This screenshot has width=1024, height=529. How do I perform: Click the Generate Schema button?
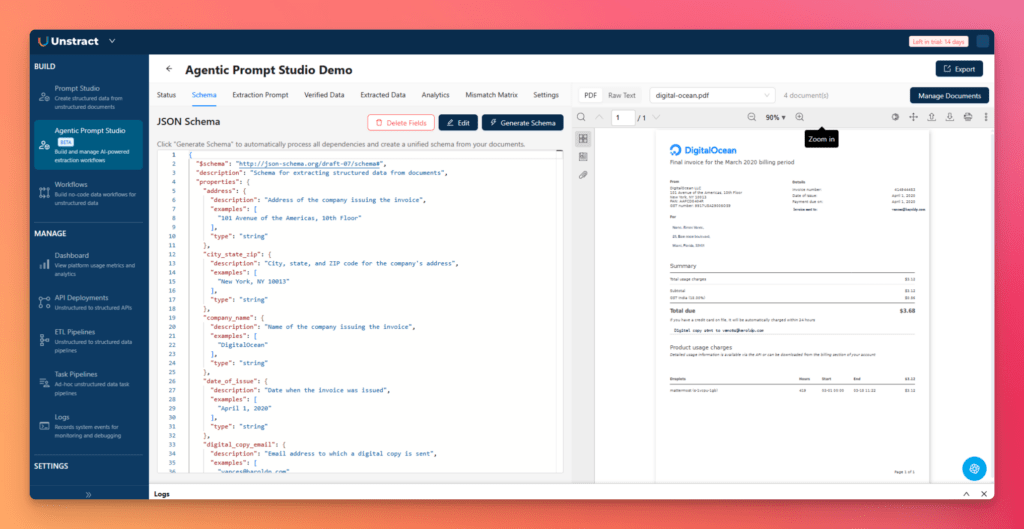point(522,123)
